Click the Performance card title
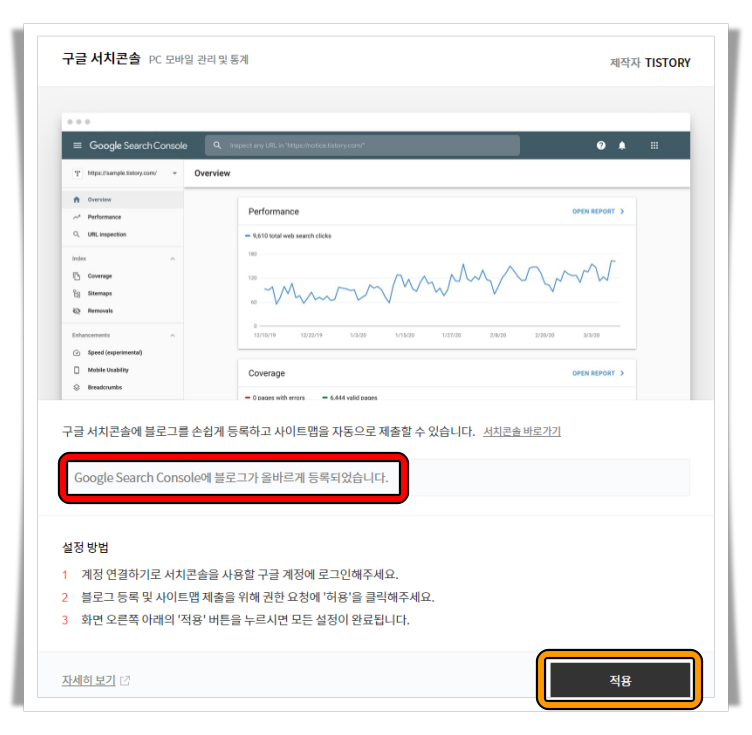The height and width of the screenshot is (735, 752). click(x=273, y=211)
